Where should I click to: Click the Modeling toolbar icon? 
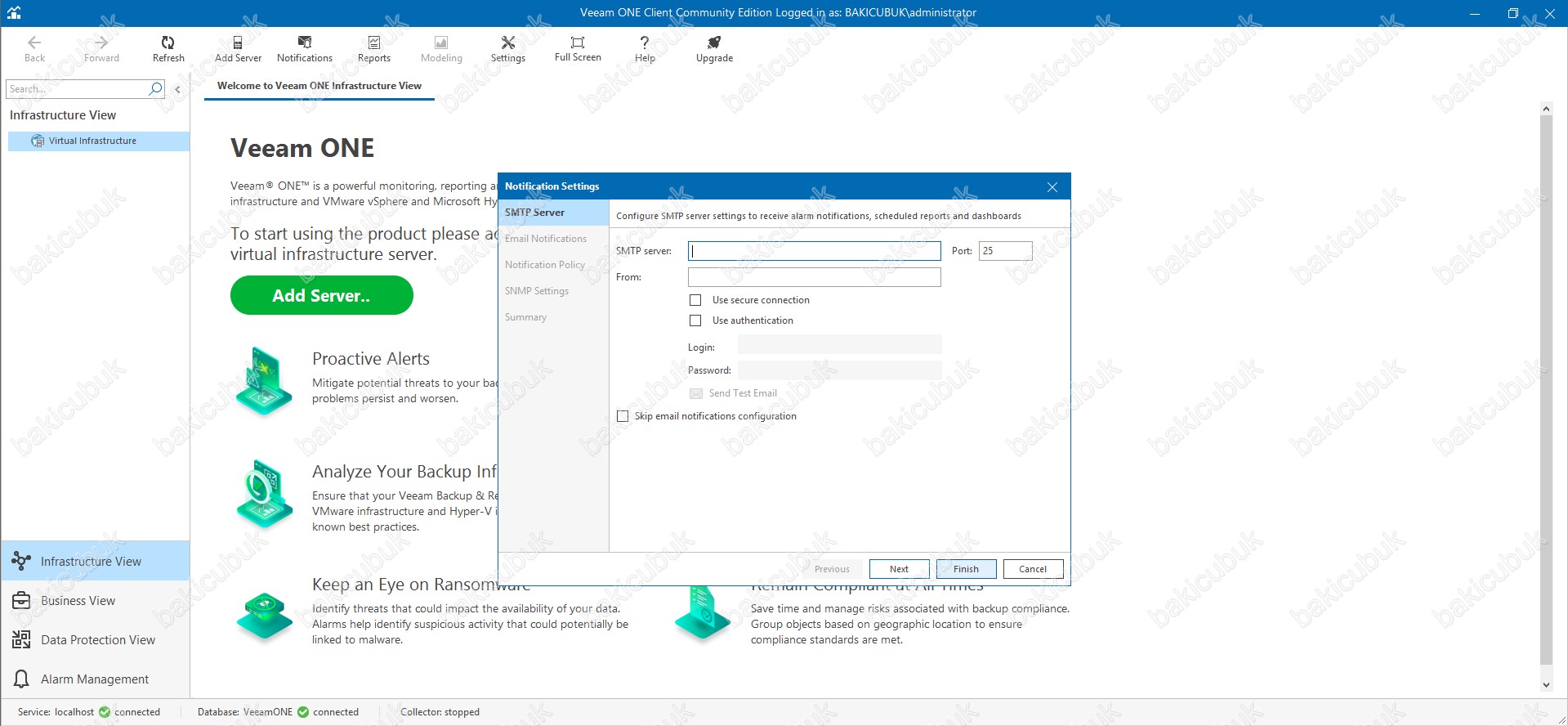pos(441,43)
